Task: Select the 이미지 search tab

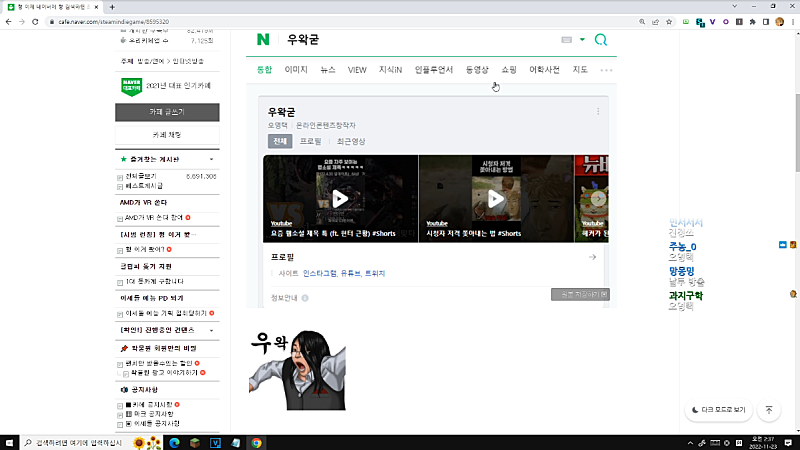Action: tap(296, 70)
